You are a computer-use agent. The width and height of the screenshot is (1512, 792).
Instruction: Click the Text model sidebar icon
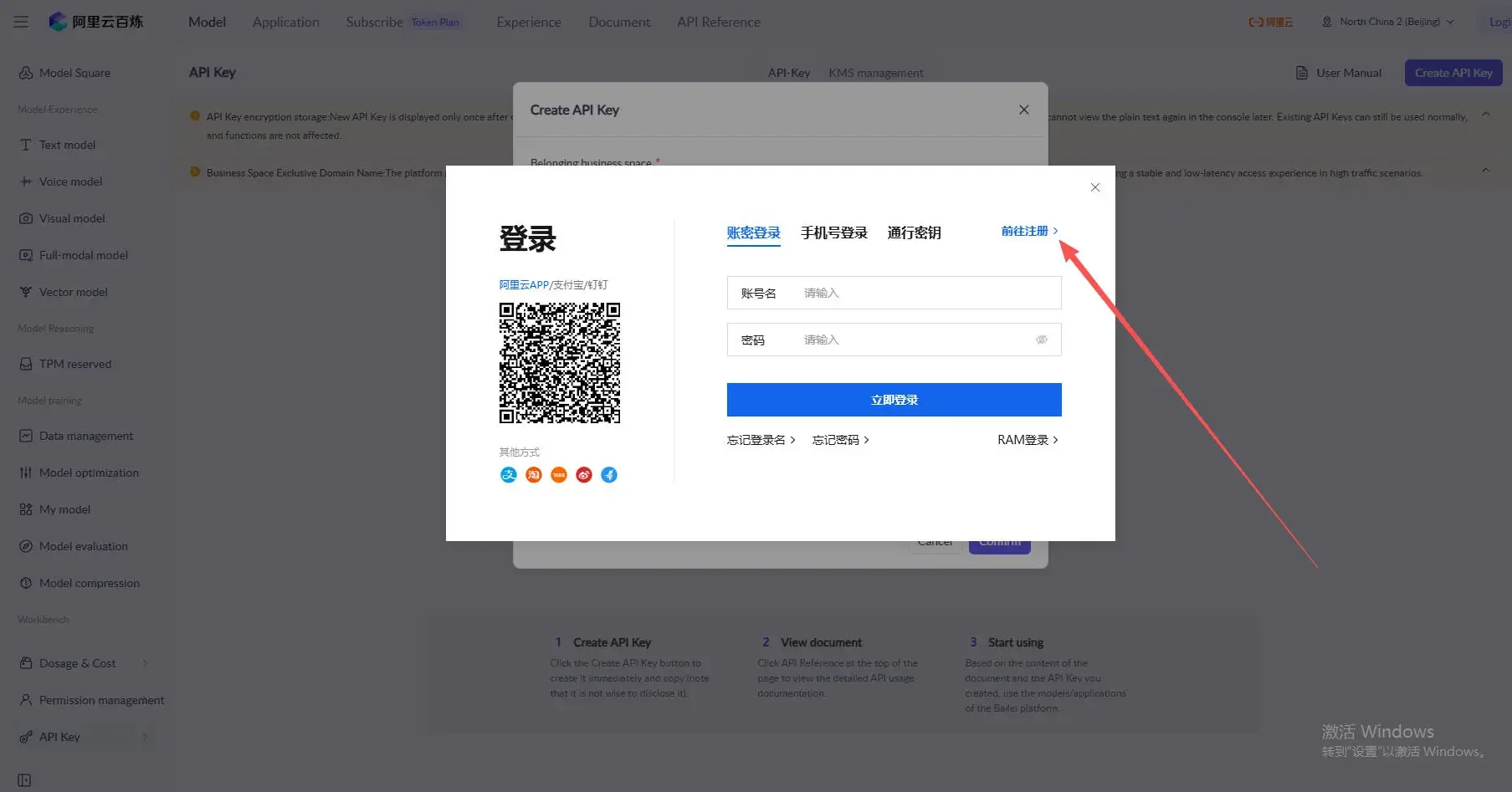(26, 145)
